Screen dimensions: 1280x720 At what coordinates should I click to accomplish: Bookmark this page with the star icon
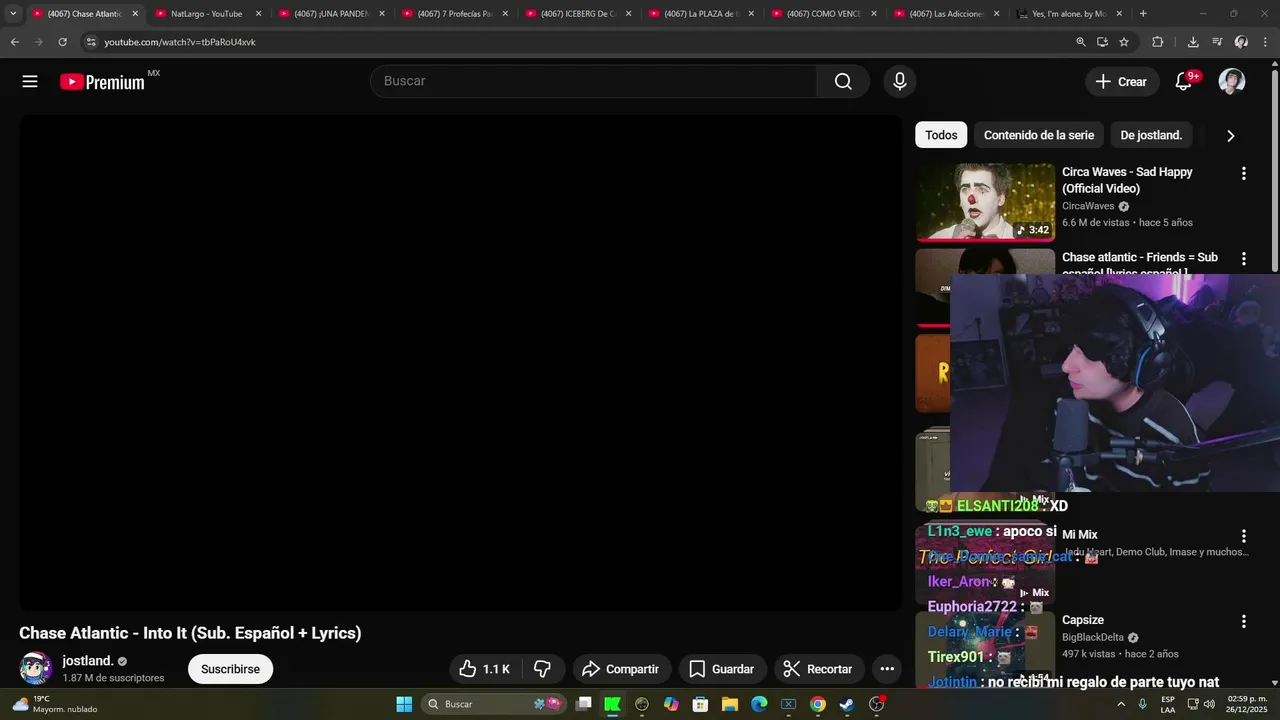pyautogui.click(x=1124, y=42)
